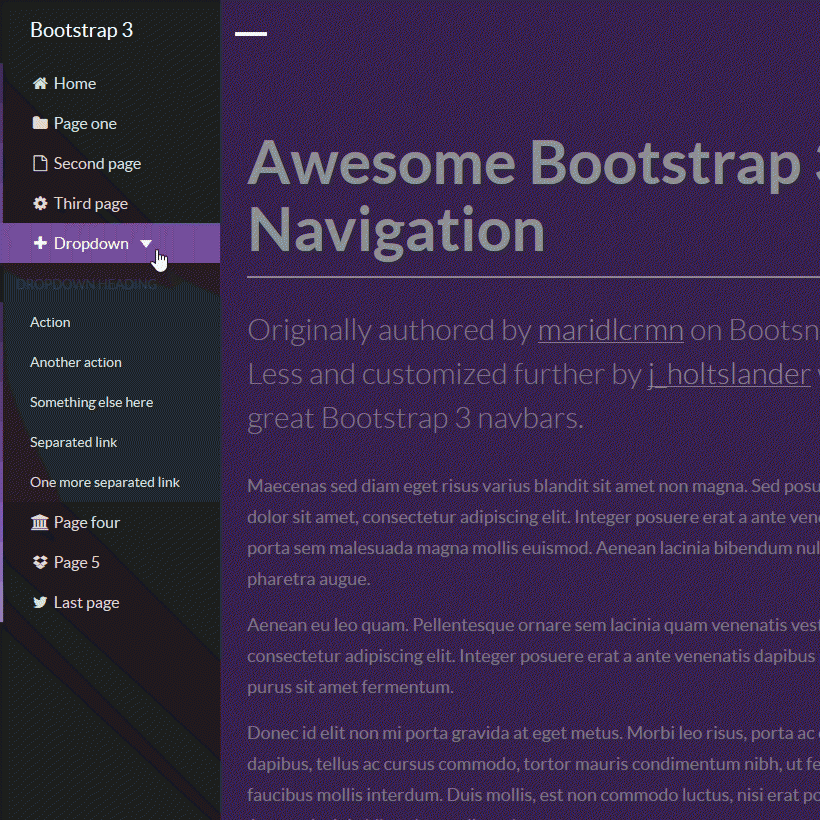Choose Another action from dropdown
The width and height of the screenshot is (820, 820).
tap(76, 363)
